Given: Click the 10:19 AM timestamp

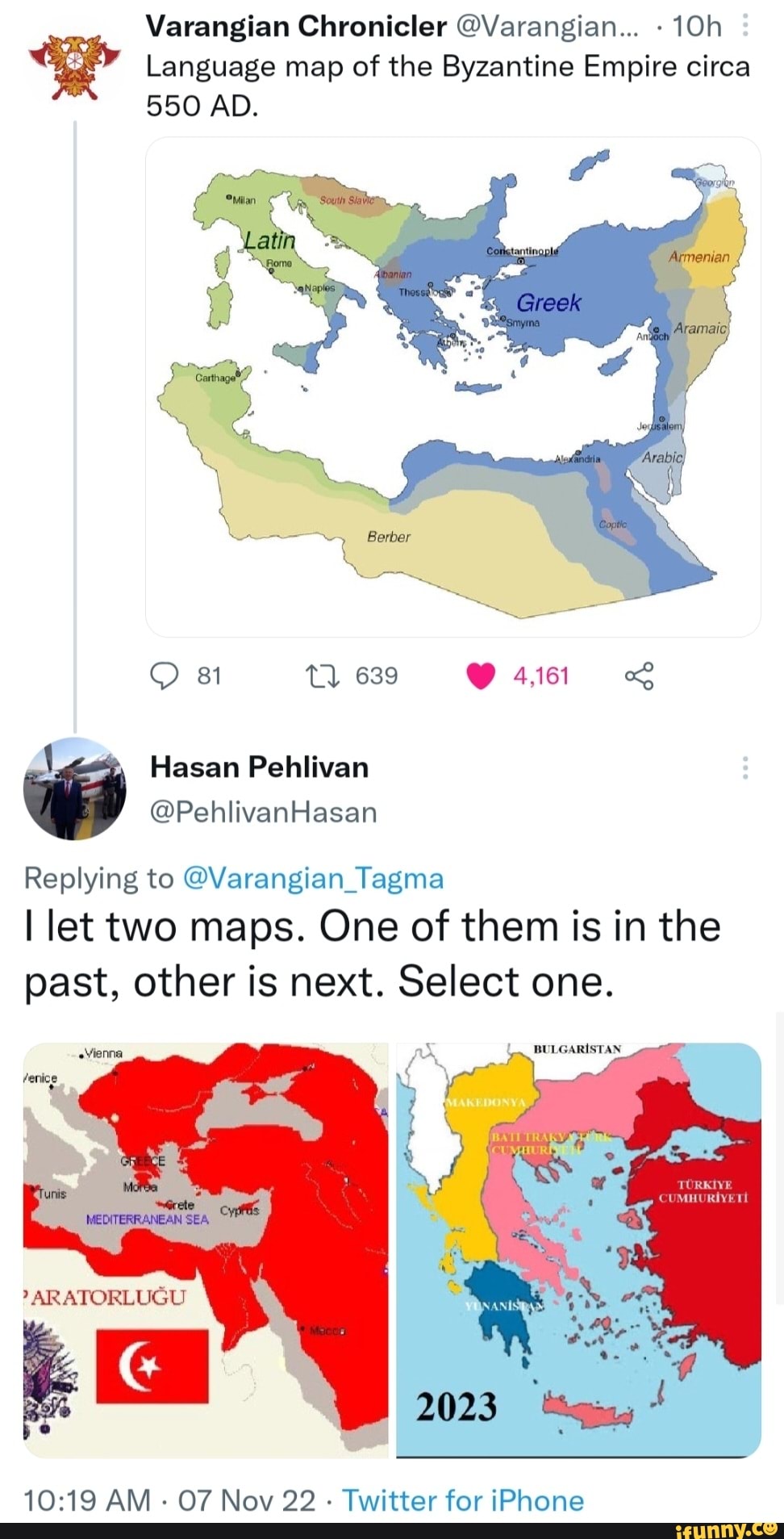Looking at the screenshot, I should tap(87, 1500).
